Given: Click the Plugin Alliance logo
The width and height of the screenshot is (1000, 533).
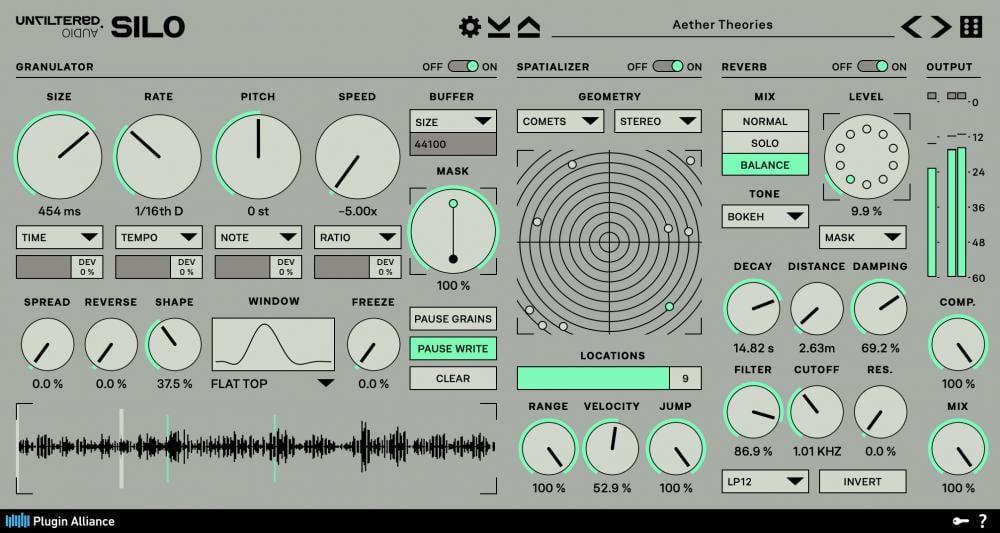Looking at the screenshot, I should click(x=60, y=521).
